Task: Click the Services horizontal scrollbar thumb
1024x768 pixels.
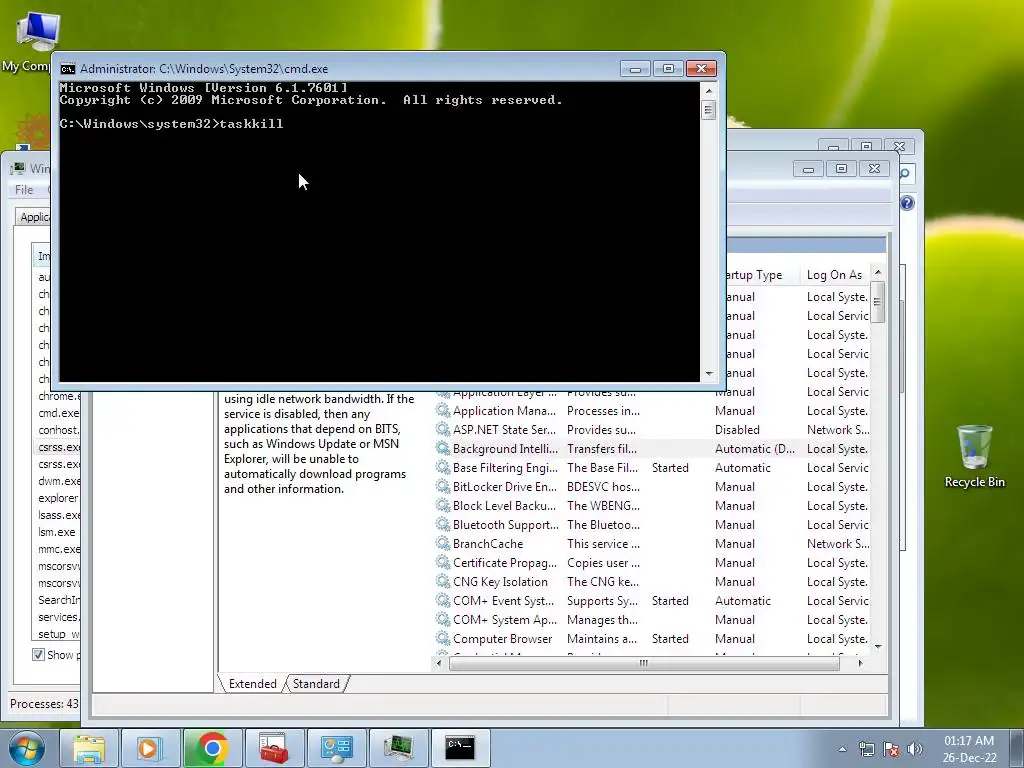Action: tap(644, 664)
